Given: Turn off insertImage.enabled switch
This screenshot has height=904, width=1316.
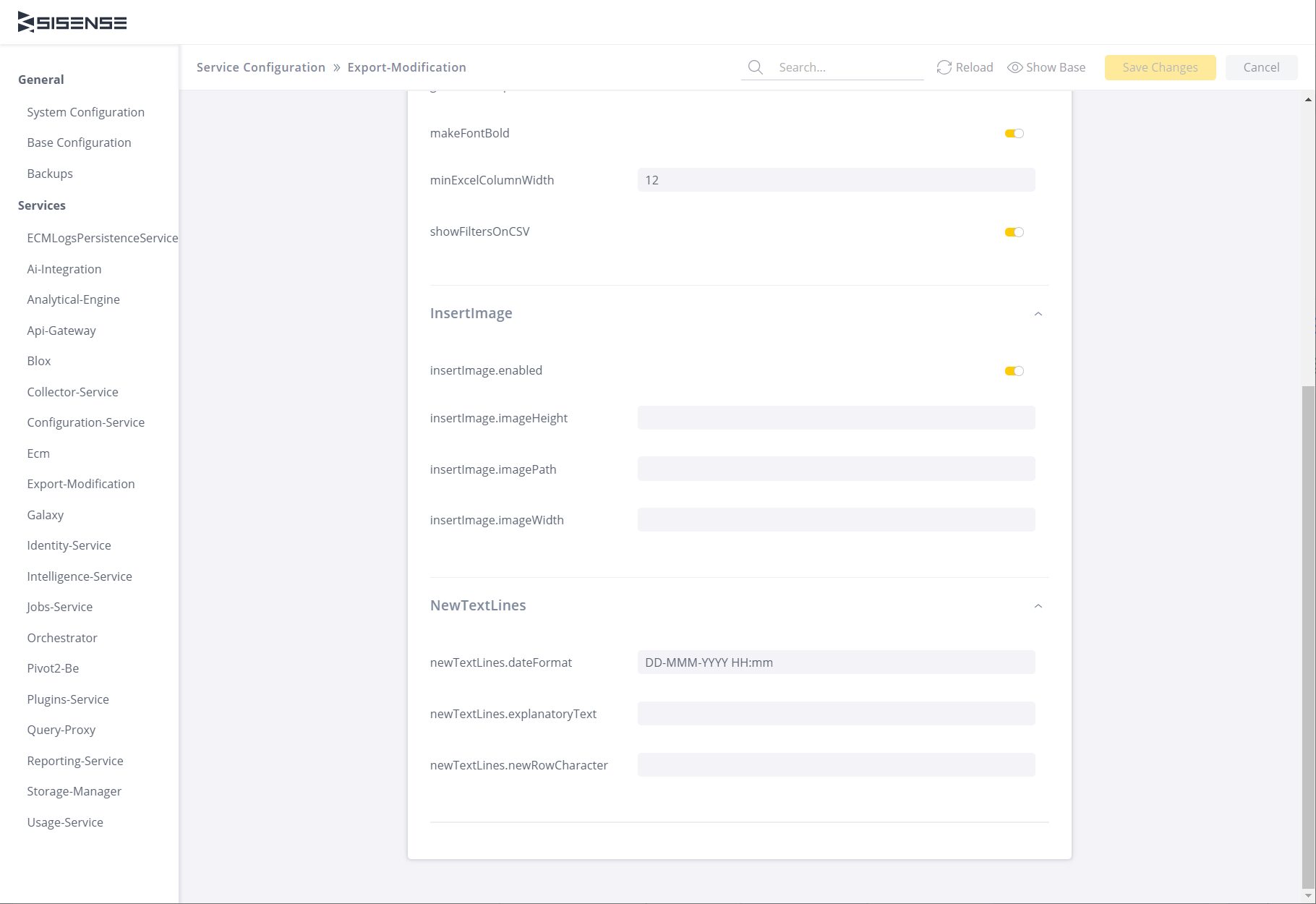Looking at the screenshot, I should coord(1014,371).
